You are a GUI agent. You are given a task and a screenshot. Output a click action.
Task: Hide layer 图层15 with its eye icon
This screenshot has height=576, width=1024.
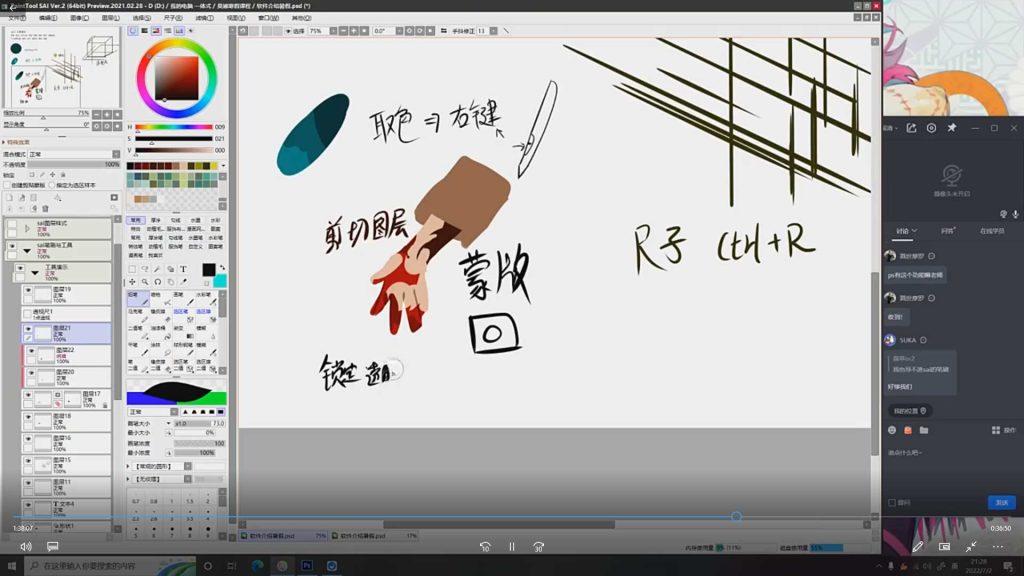click(x=28, y=461)
